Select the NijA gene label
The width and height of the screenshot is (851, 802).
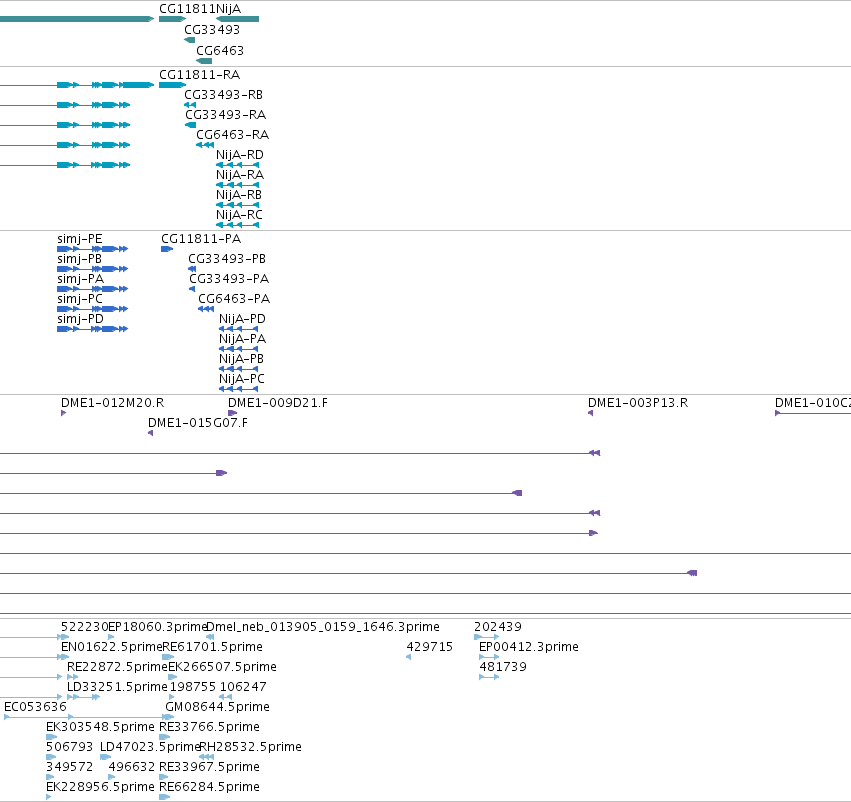[228, 9]
